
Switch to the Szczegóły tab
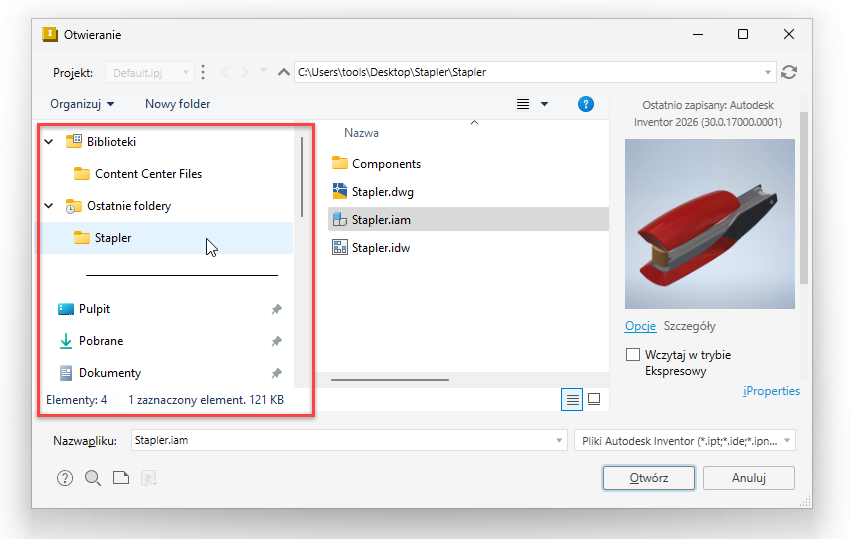(x=690, y=326)
